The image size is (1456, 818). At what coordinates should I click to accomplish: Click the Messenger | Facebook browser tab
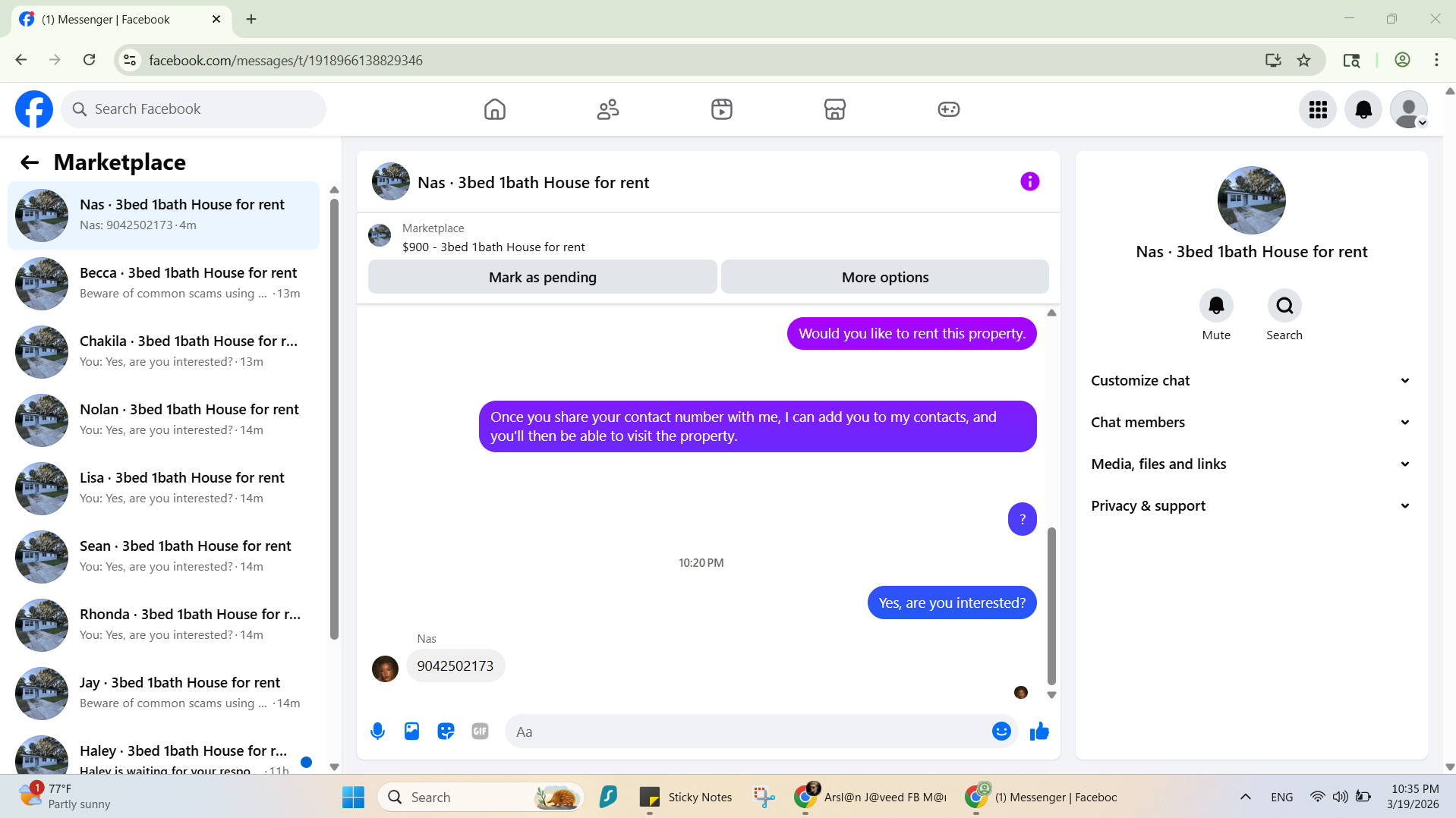[x=121, y=20]
